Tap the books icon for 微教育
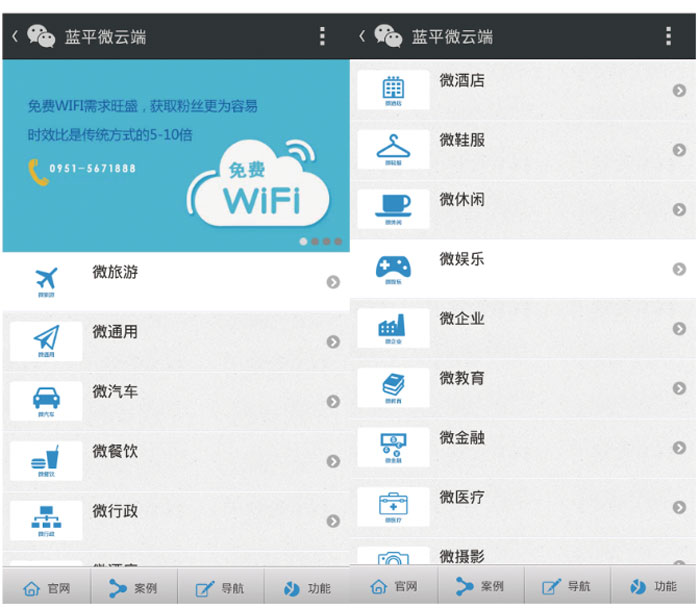Viewport: 700px width, 608px height. coord(393,387)
